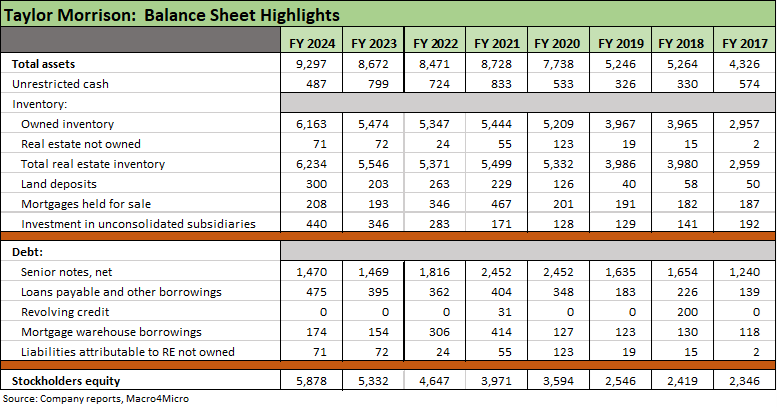Select FY 2024 unrestricted cash value 487
The image size is (777, 408).
(316, 84)
